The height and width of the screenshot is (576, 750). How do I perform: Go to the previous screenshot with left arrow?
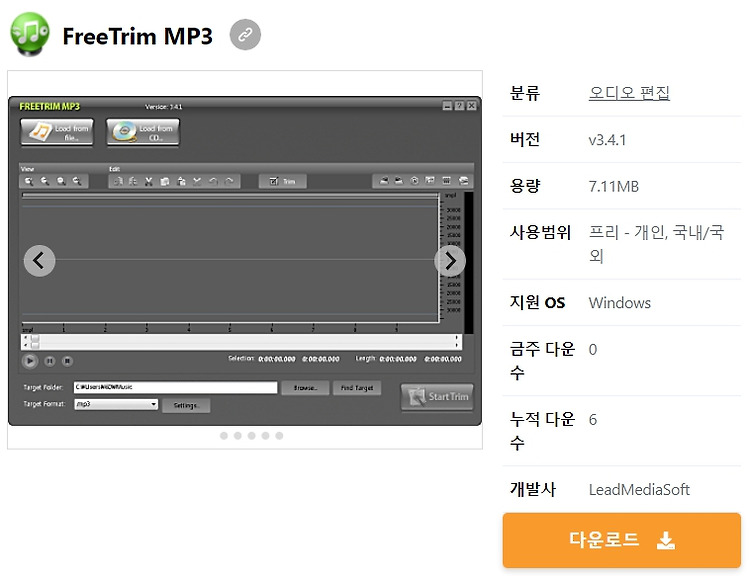(39, 261)
